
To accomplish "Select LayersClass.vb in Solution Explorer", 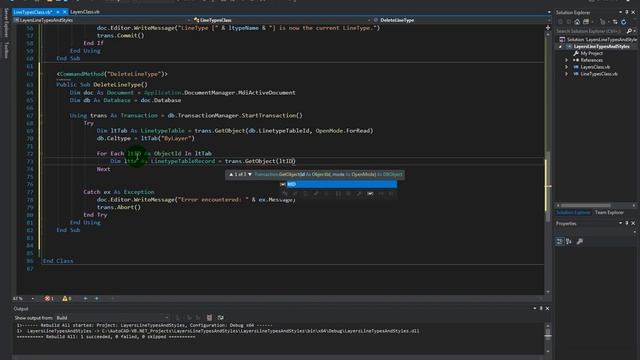I will (592, 67).
